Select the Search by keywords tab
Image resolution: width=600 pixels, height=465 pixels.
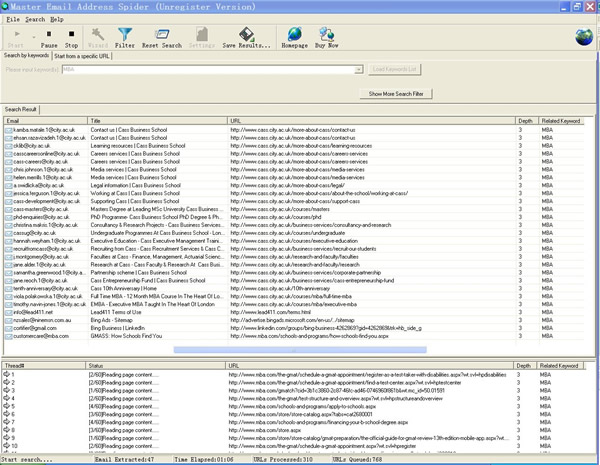[x=27, y=56]
